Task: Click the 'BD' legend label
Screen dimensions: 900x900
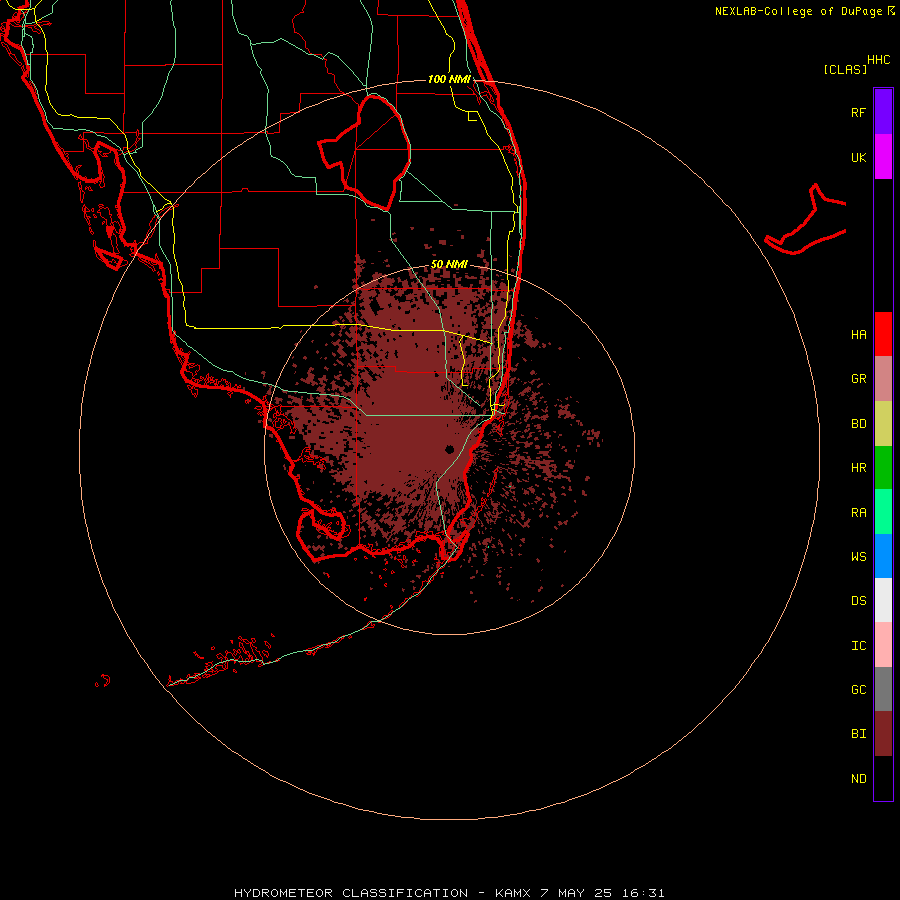Action: [858, 424]
